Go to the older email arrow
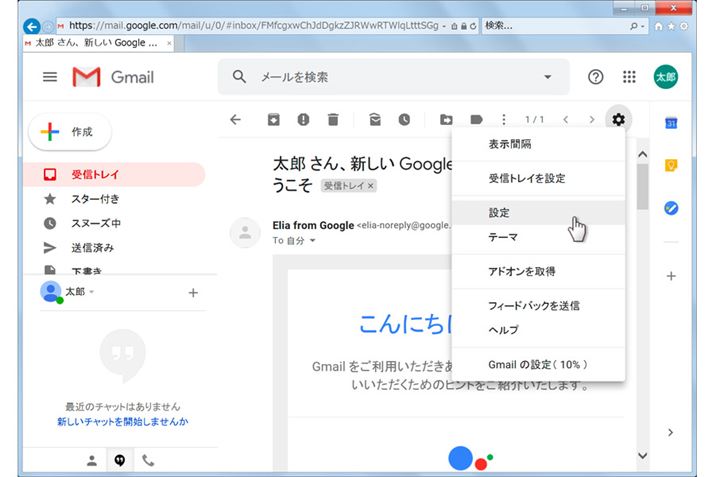Viewport: 715px width, 477px height. (x=592, y=119)
